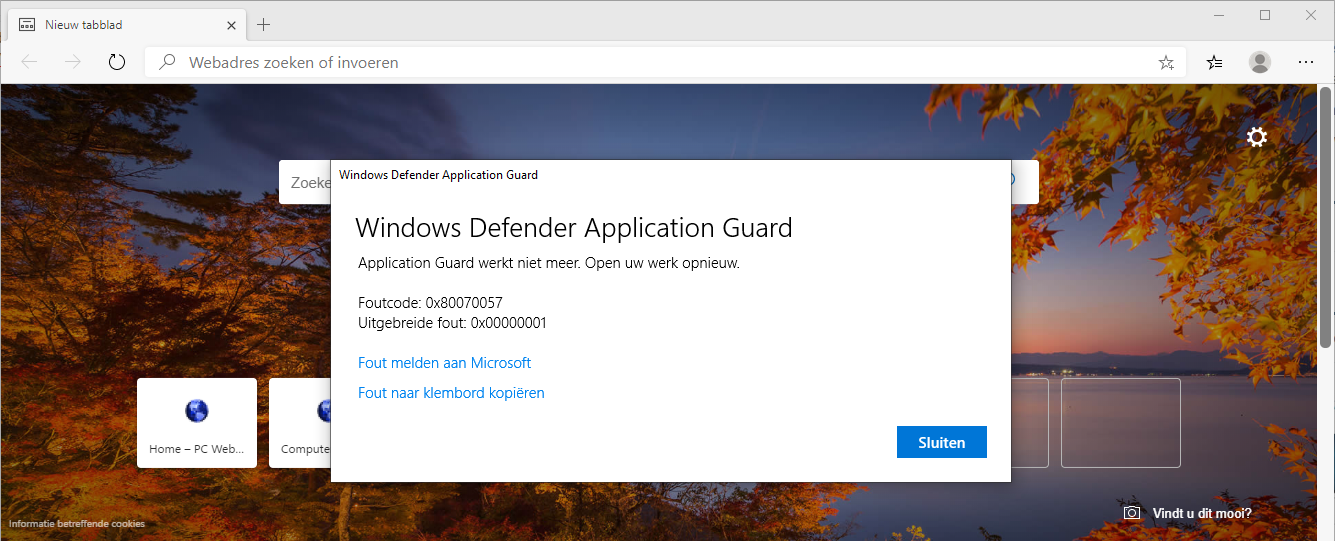Click the 'Sluiten' button
1335x541 pixels.
click(x=942, y=442)
